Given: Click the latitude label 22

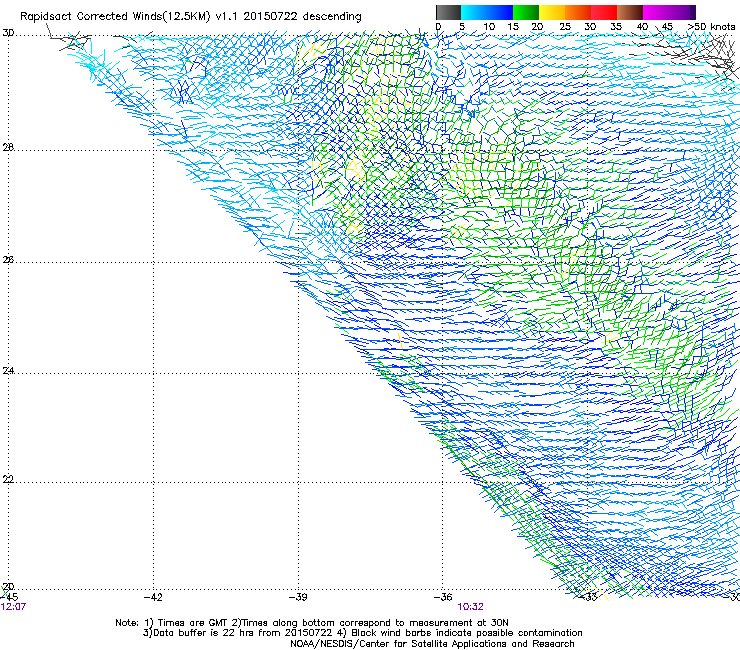Looking at the screenshot, I should coord(8,480).
